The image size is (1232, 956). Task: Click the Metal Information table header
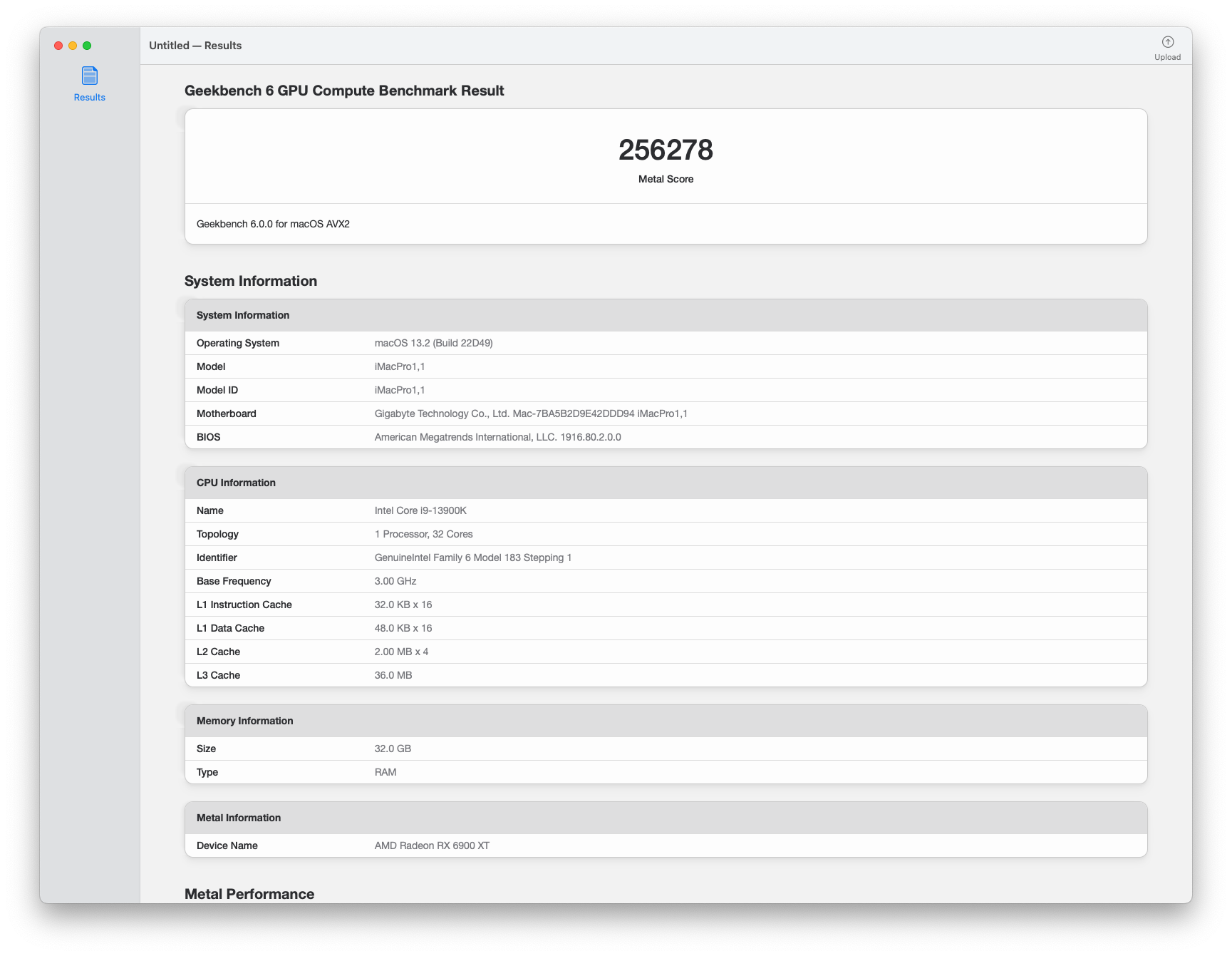click(x=666, y=818)
